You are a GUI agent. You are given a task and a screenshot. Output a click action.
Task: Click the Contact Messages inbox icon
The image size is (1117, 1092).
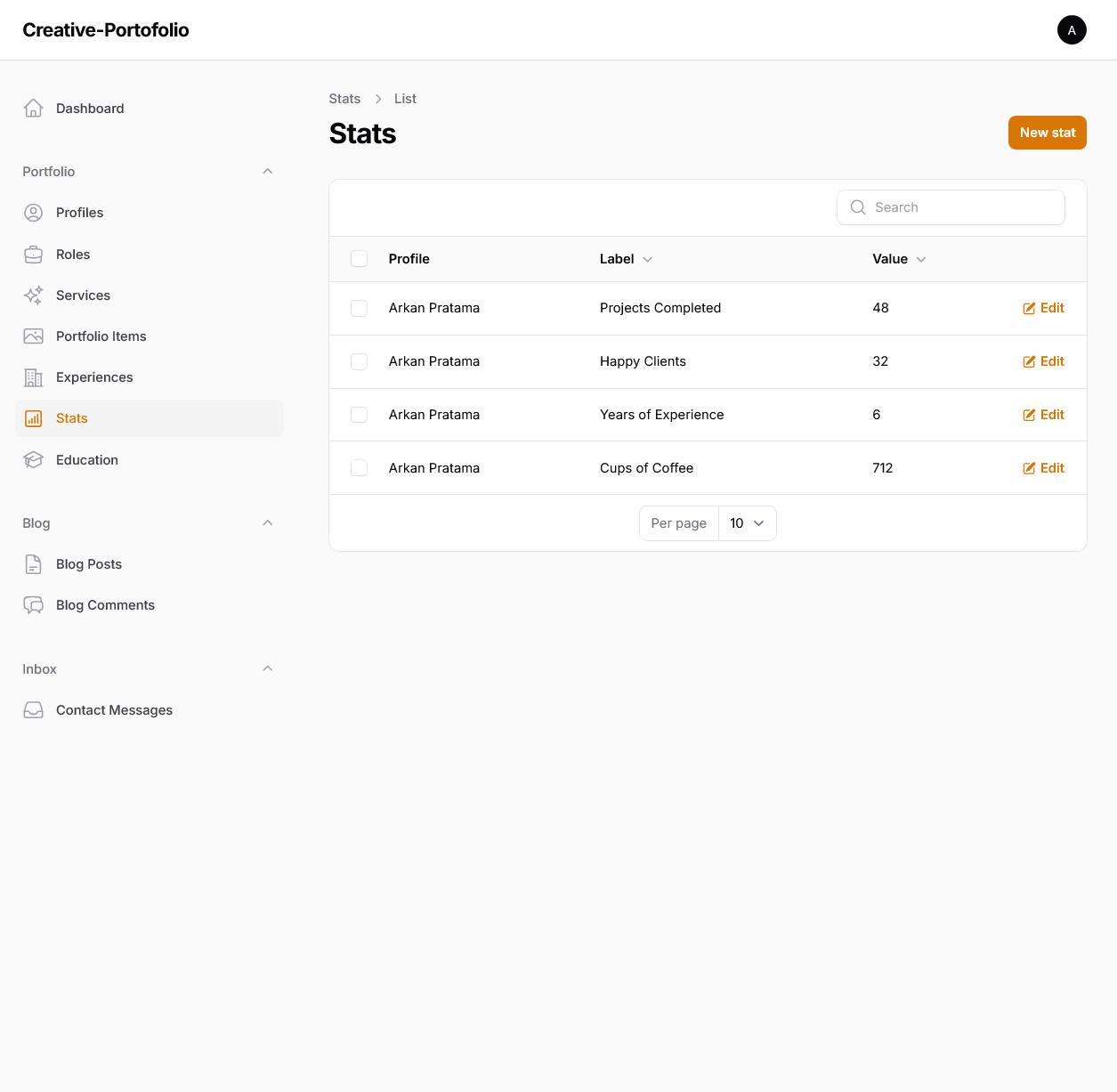[33, 710]
